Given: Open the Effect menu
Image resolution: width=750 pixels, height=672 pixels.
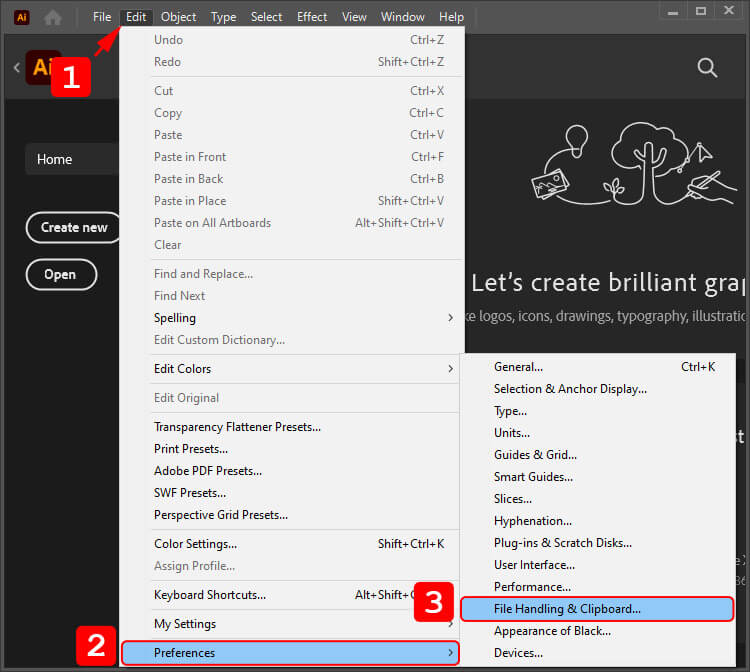Looking at the screenshot, I should 312,17.
